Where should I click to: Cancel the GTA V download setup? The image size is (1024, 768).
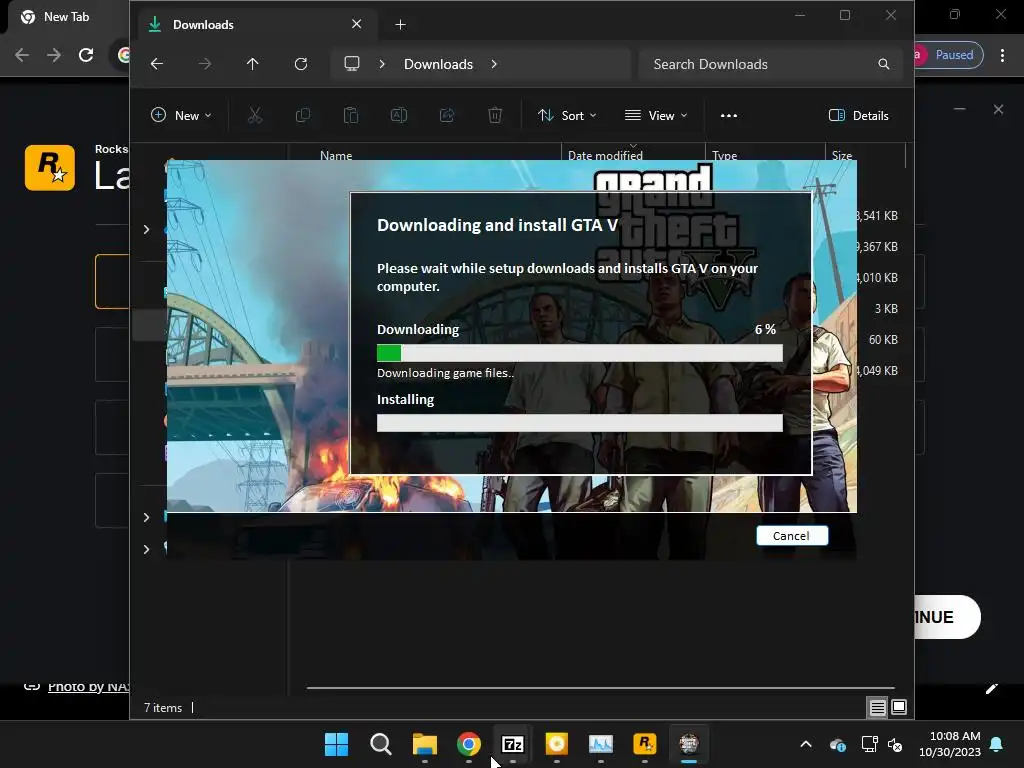pyautogui.click(x=792, y=536)
